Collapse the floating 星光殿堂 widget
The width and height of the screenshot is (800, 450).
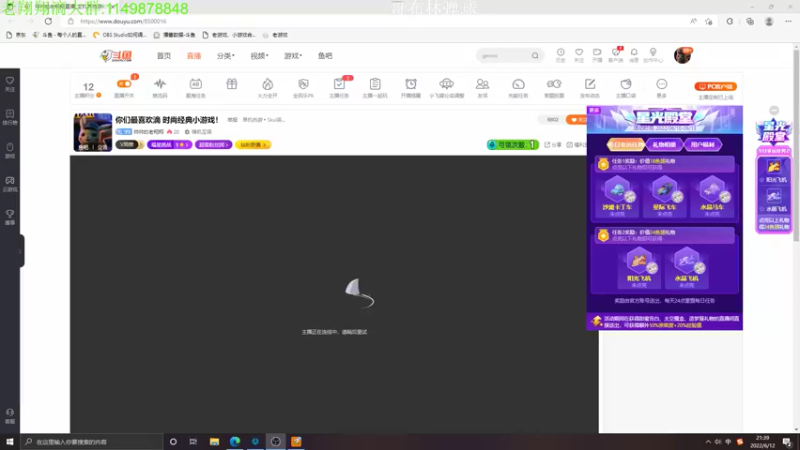click(x=774, y=110)
